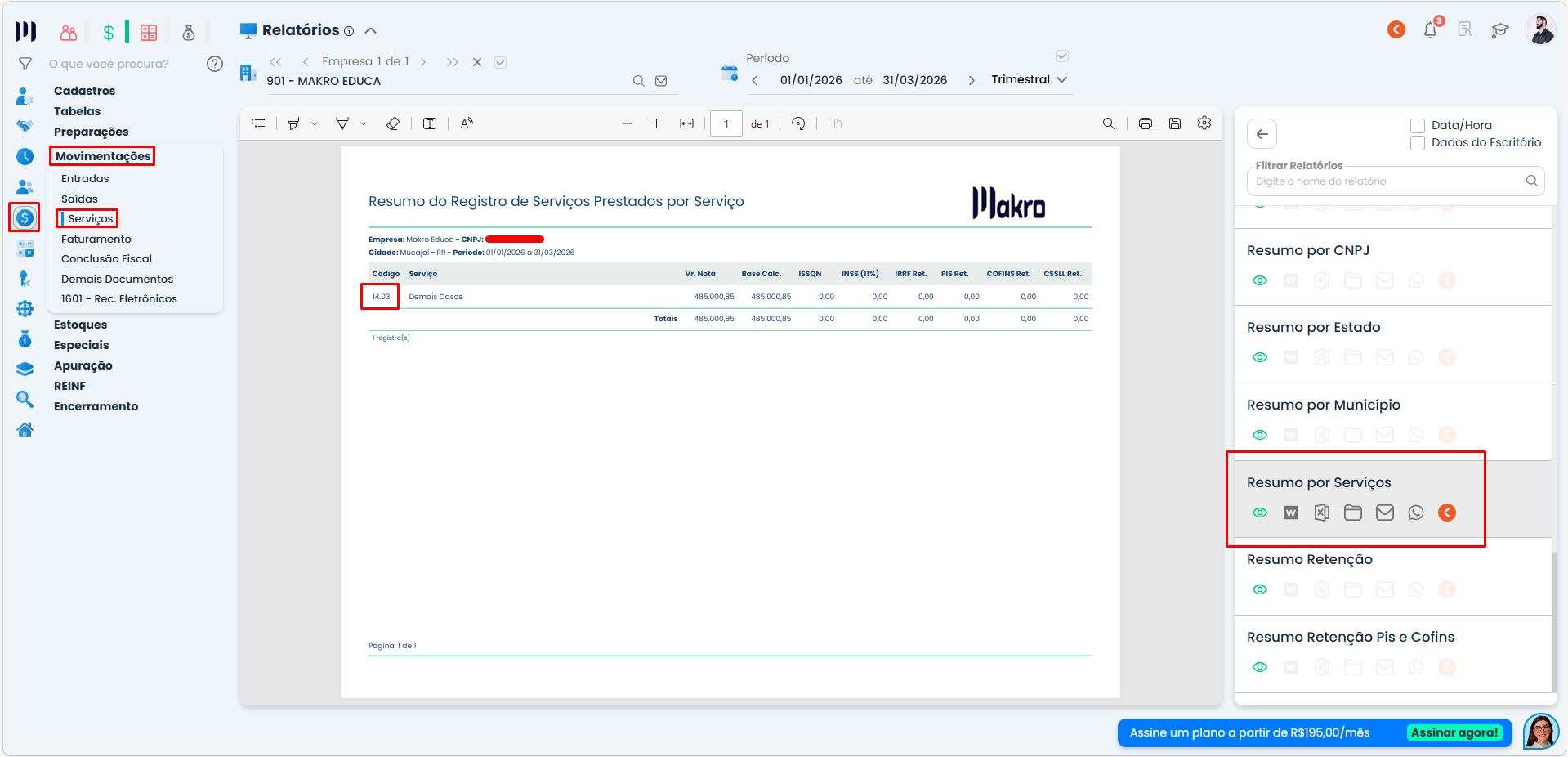1568x757 pixels.
Task: Save the report file
Action: tap(1175, 123)
